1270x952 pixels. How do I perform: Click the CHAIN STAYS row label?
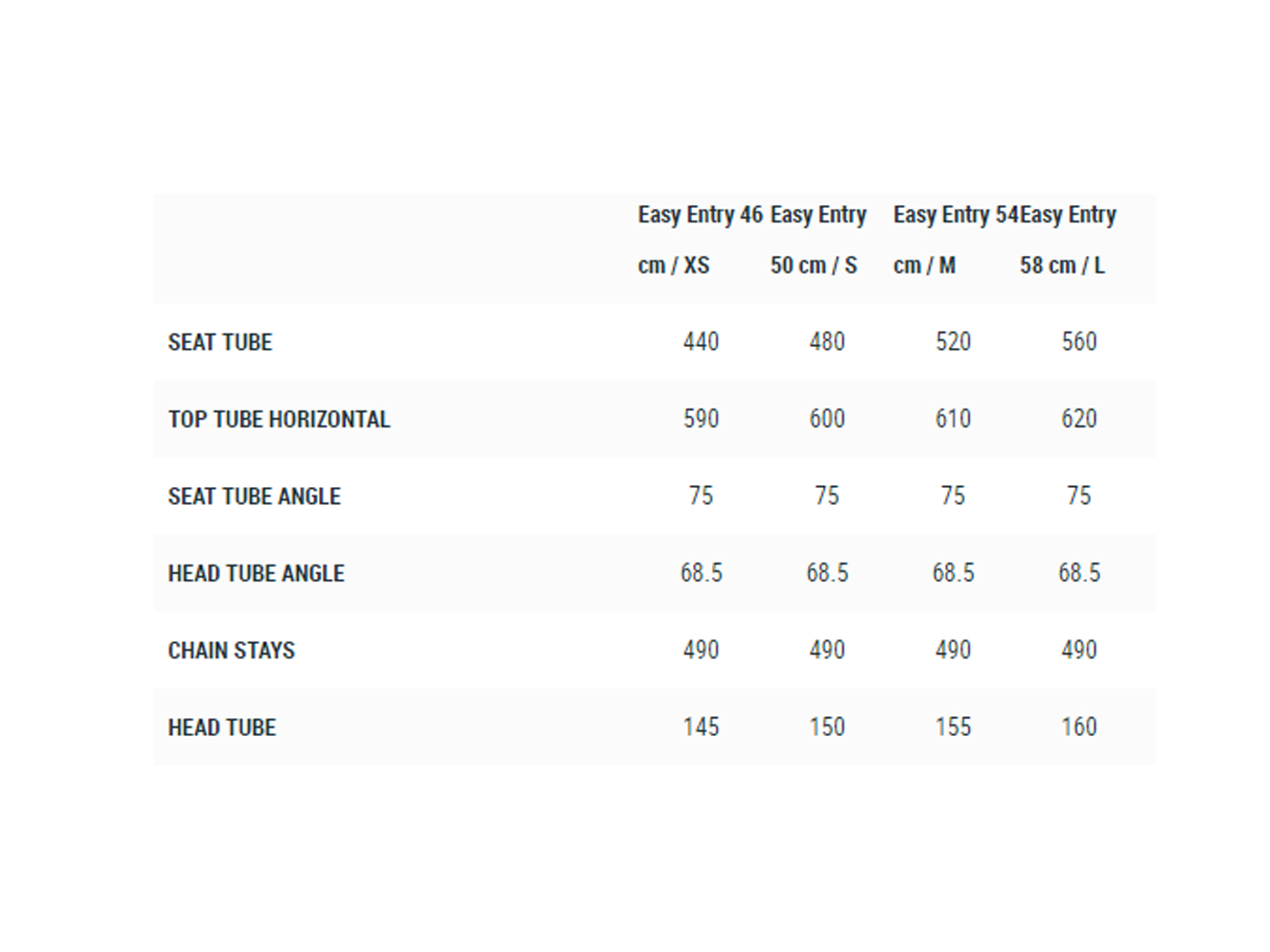(231, 650)
